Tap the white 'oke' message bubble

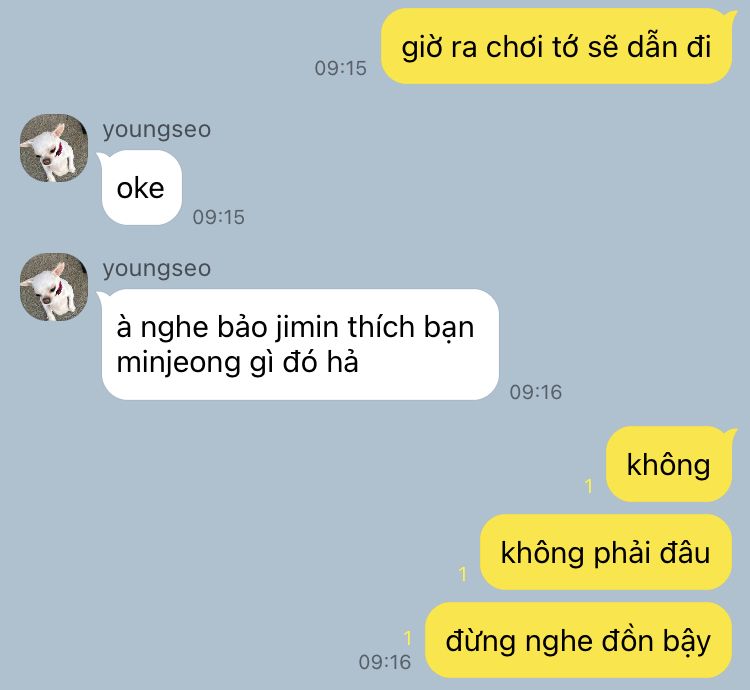141,187
